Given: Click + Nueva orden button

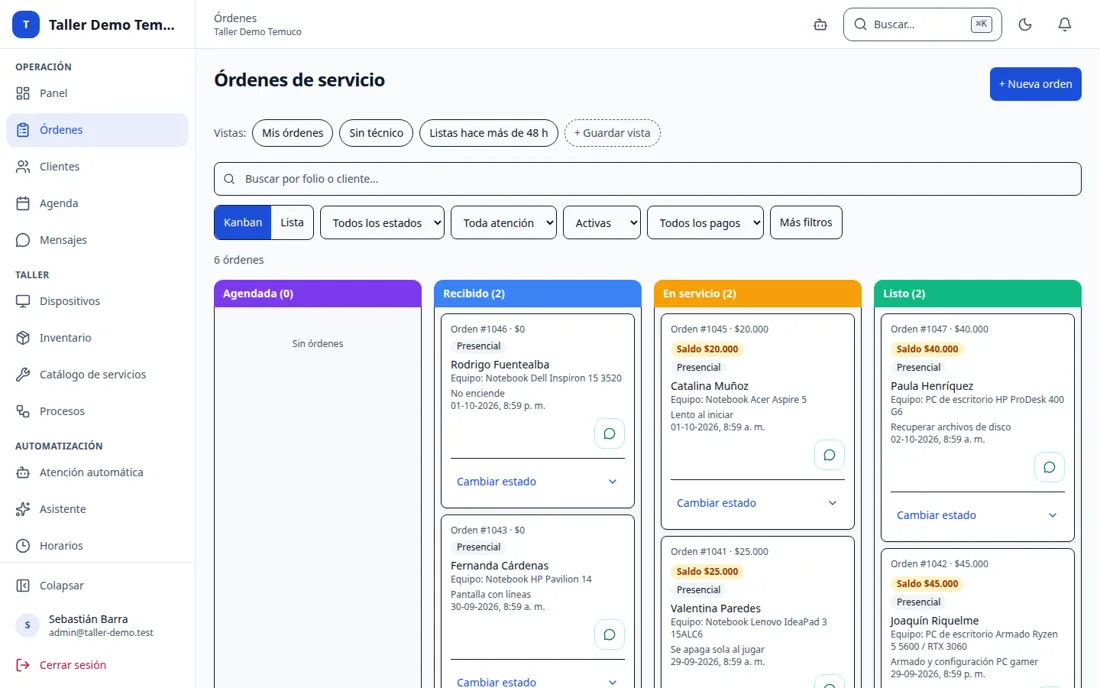Looking at the screenshot, I should point(1035,84).
